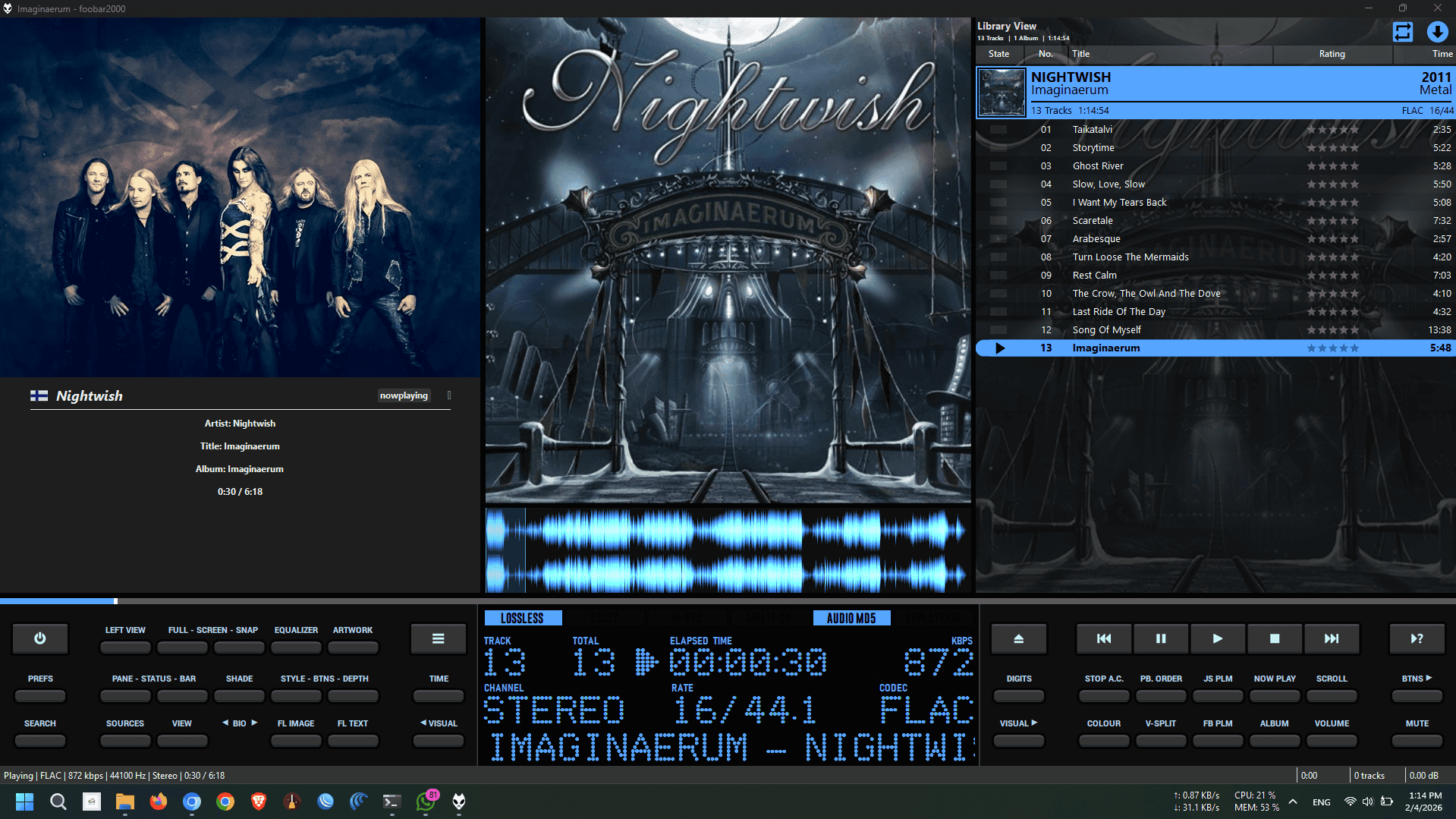Image resolution: width=1456 pixels, height=819 pixels.
Task: Click the Title column header
Action: 1080,54
